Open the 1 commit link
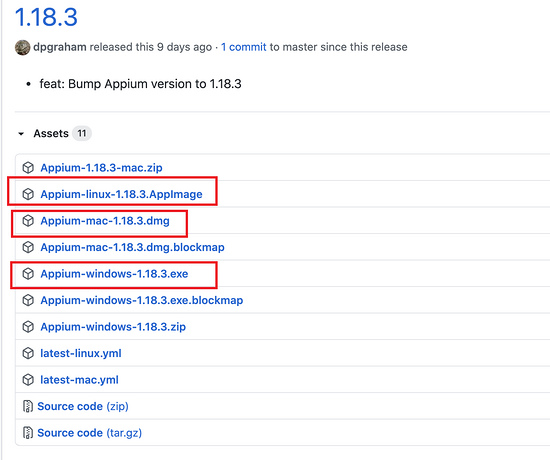This screenshot has width=550, height=460. 243,47
